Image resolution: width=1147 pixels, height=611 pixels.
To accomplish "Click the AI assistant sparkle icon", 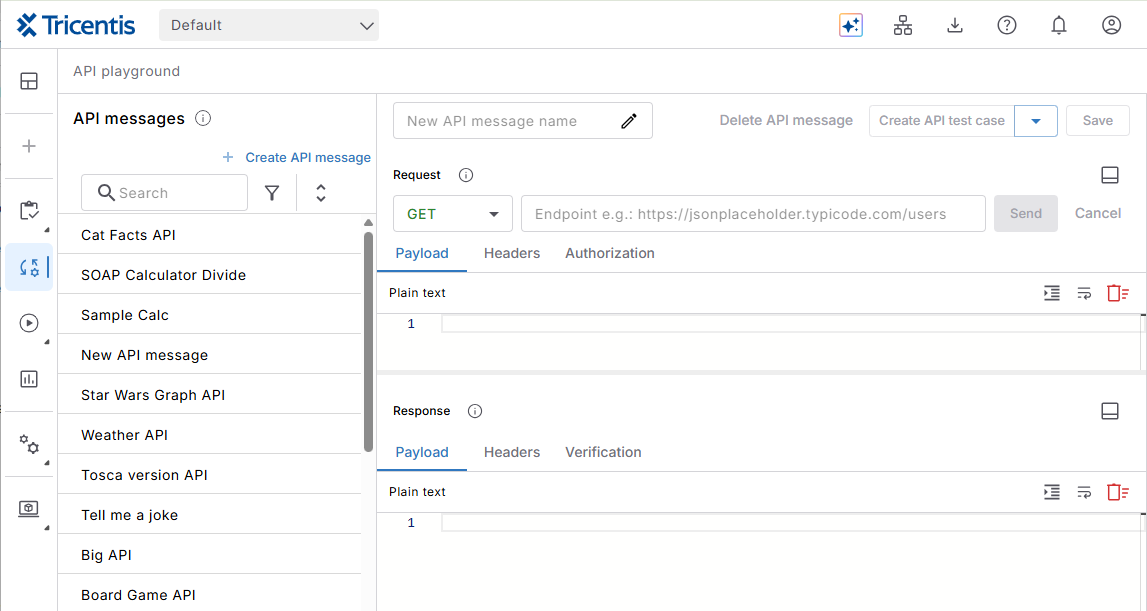I will (851, 26).
